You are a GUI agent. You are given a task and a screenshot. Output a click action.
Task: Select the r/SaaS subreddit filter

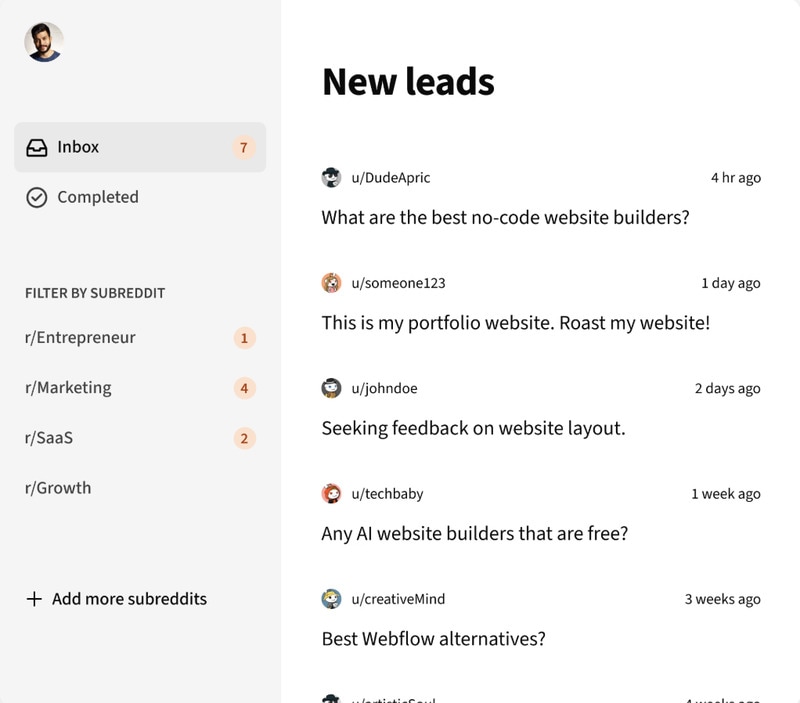[49, 438]
